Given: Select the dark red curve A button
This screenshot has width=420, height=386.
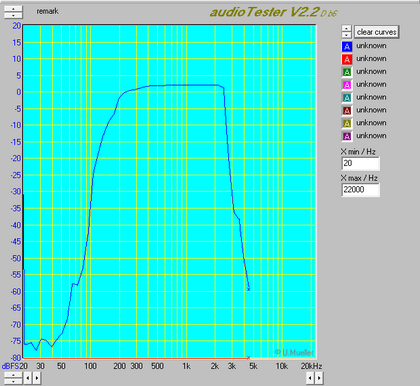Looking at the screenshot, I should (347, 111).
